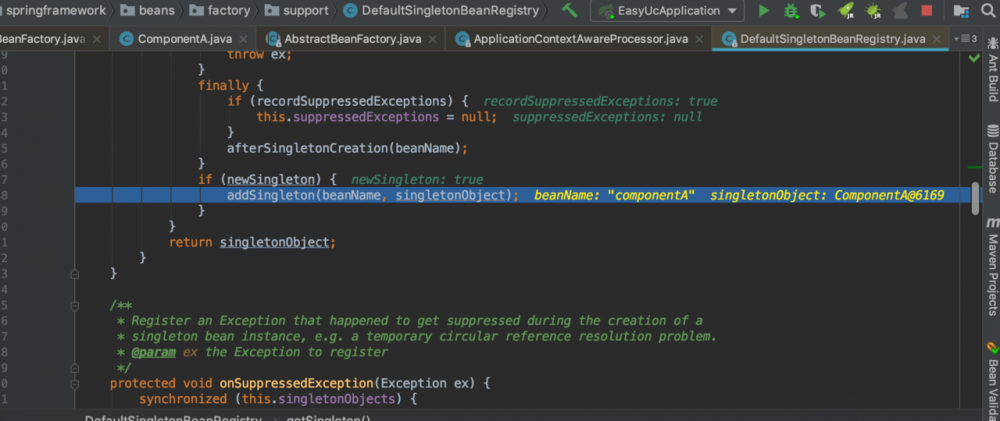Click the greyed-out icon left of Stop

(x=900, y=10)
